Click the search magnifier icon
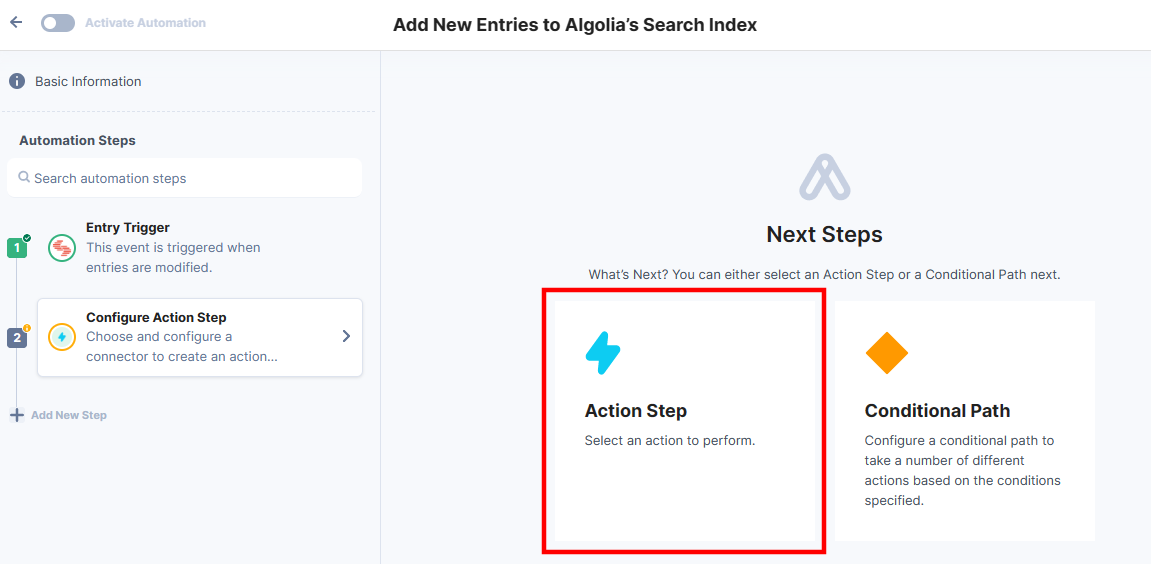Screen dimensions: 1151x564 (24, 177)
